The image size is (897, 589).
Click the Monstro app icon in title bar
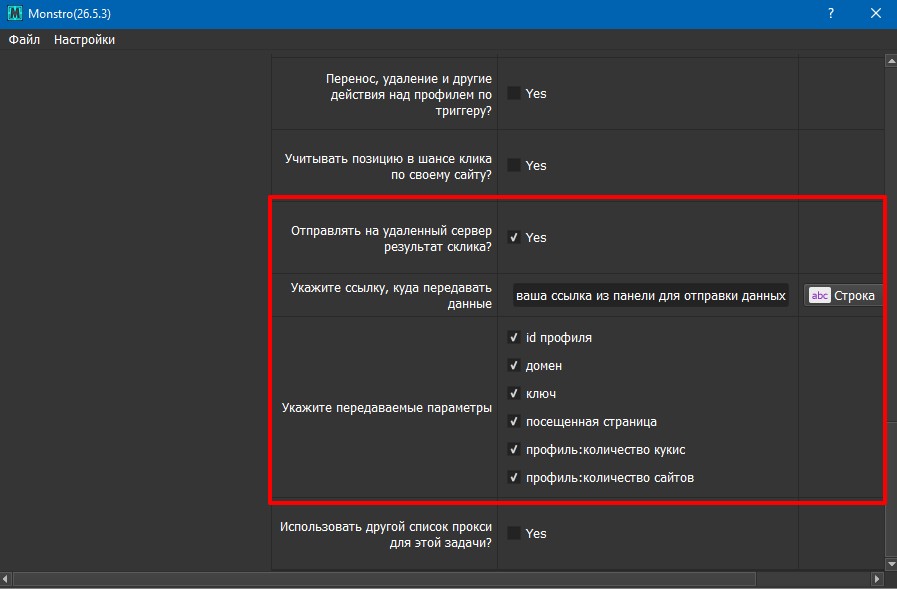click(14, 14)
